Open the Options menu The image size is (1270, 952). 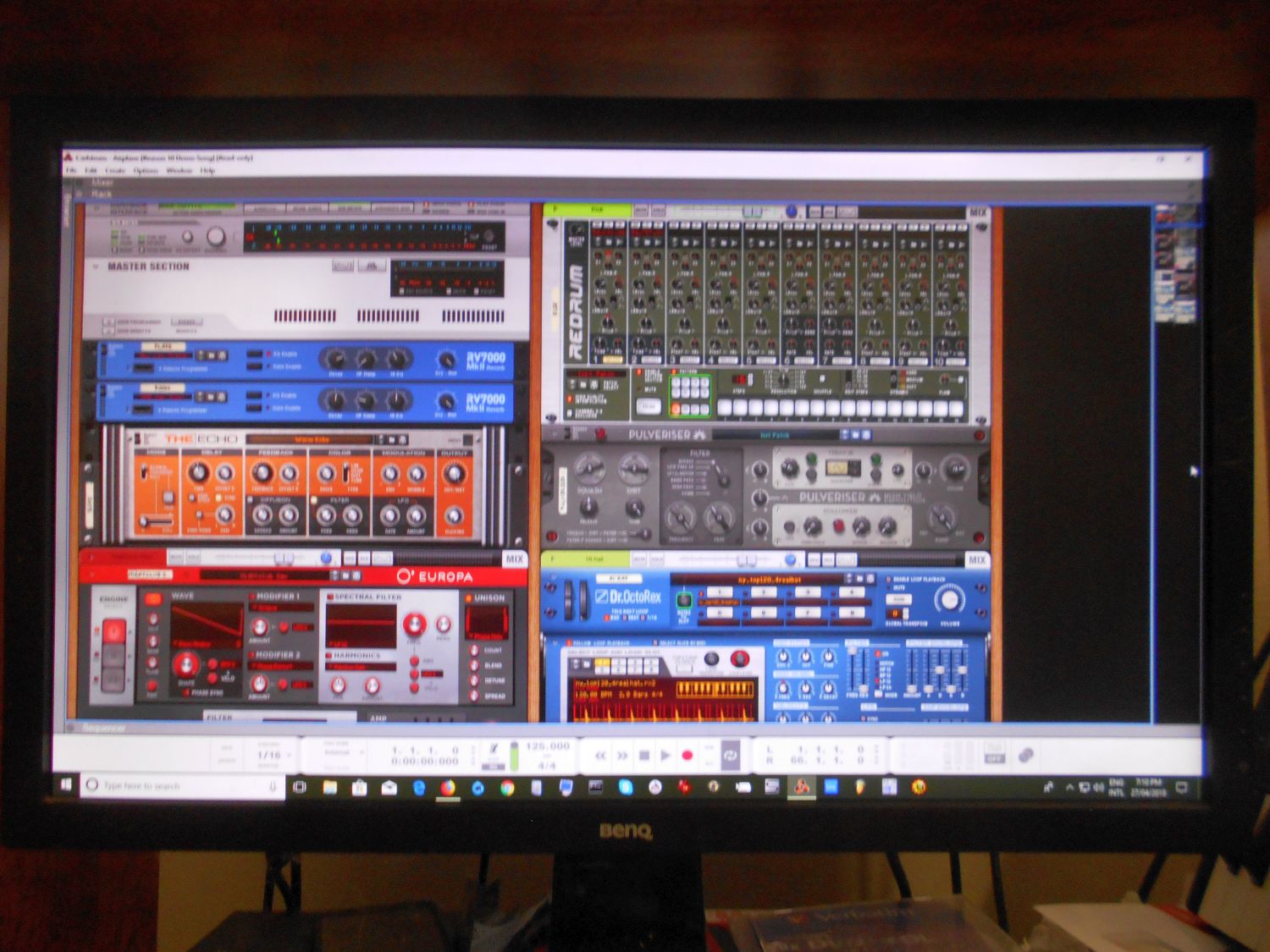click(145, 170)
